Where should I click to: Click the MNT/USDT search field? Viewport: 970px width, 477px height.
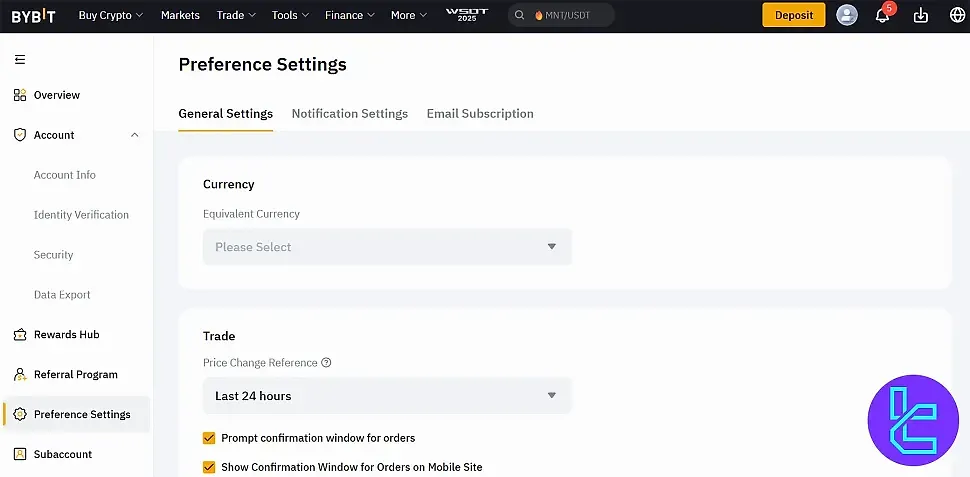coord(560,15)
